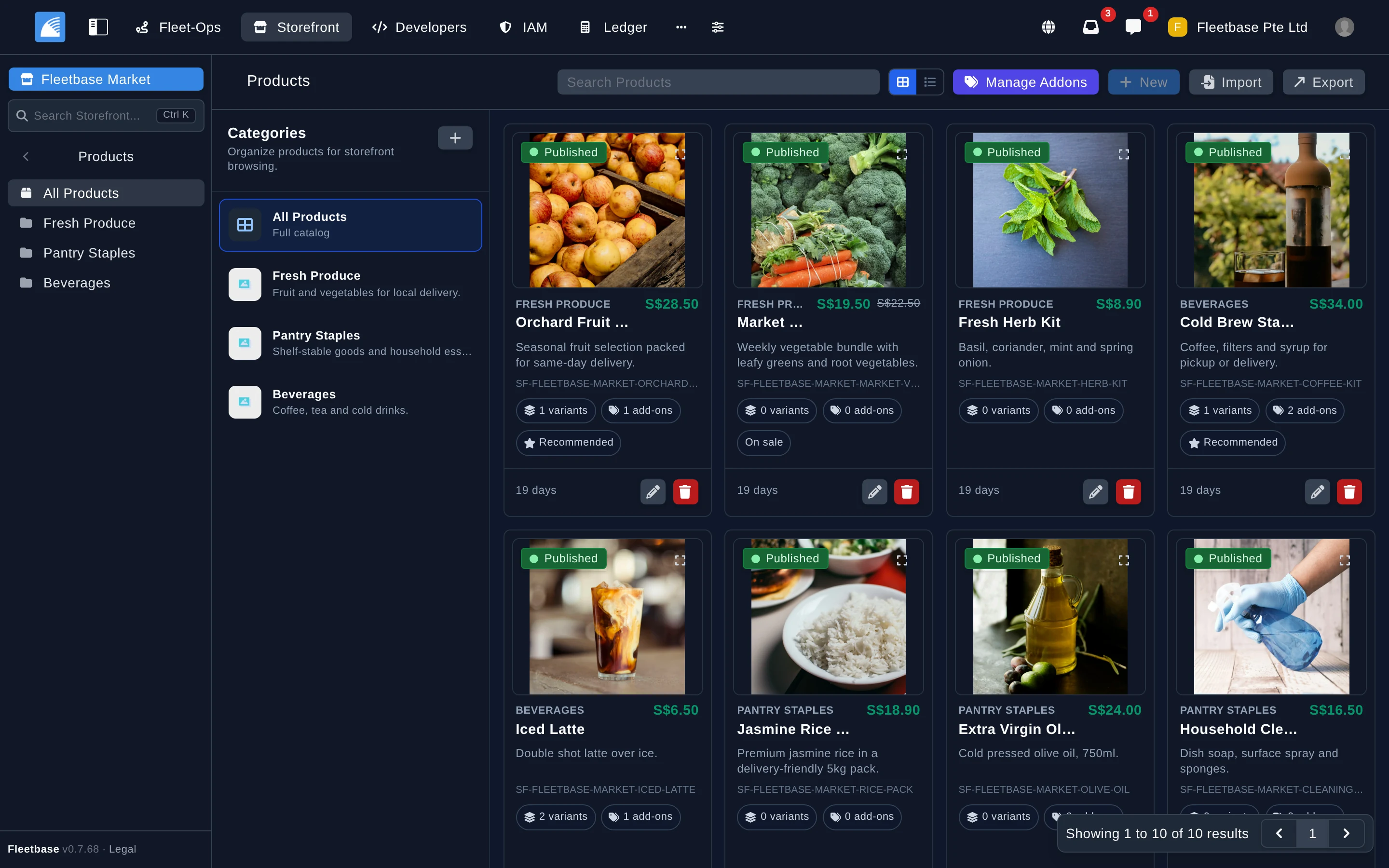The height and width of the screenshot is (868, 1389).
Task: Click the Export button
Action: 1323,82
